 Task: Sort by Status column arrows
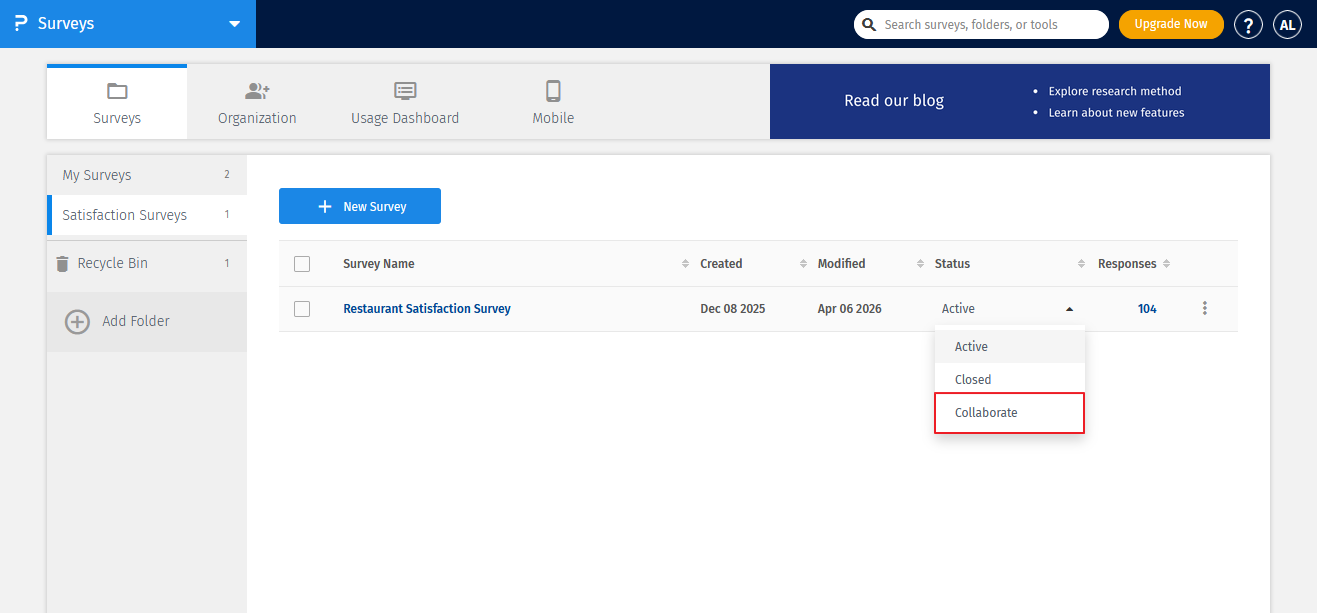pos(1081,264)
